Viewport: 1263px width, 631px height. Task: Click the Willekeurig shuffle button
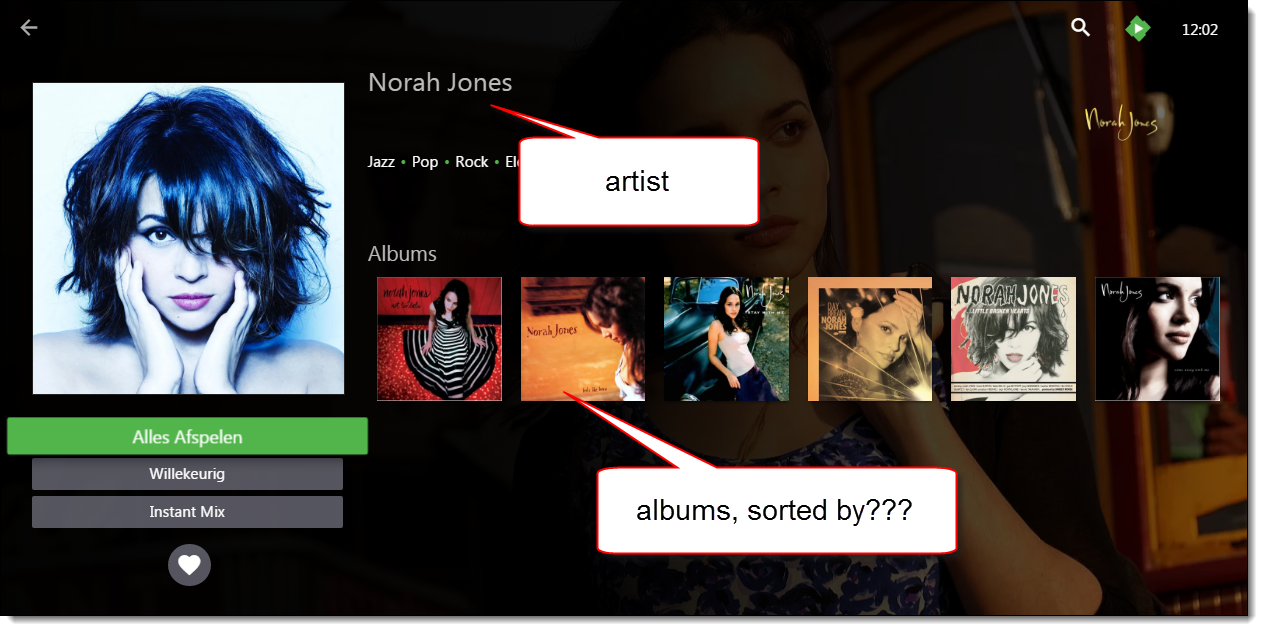click(187, 474)
